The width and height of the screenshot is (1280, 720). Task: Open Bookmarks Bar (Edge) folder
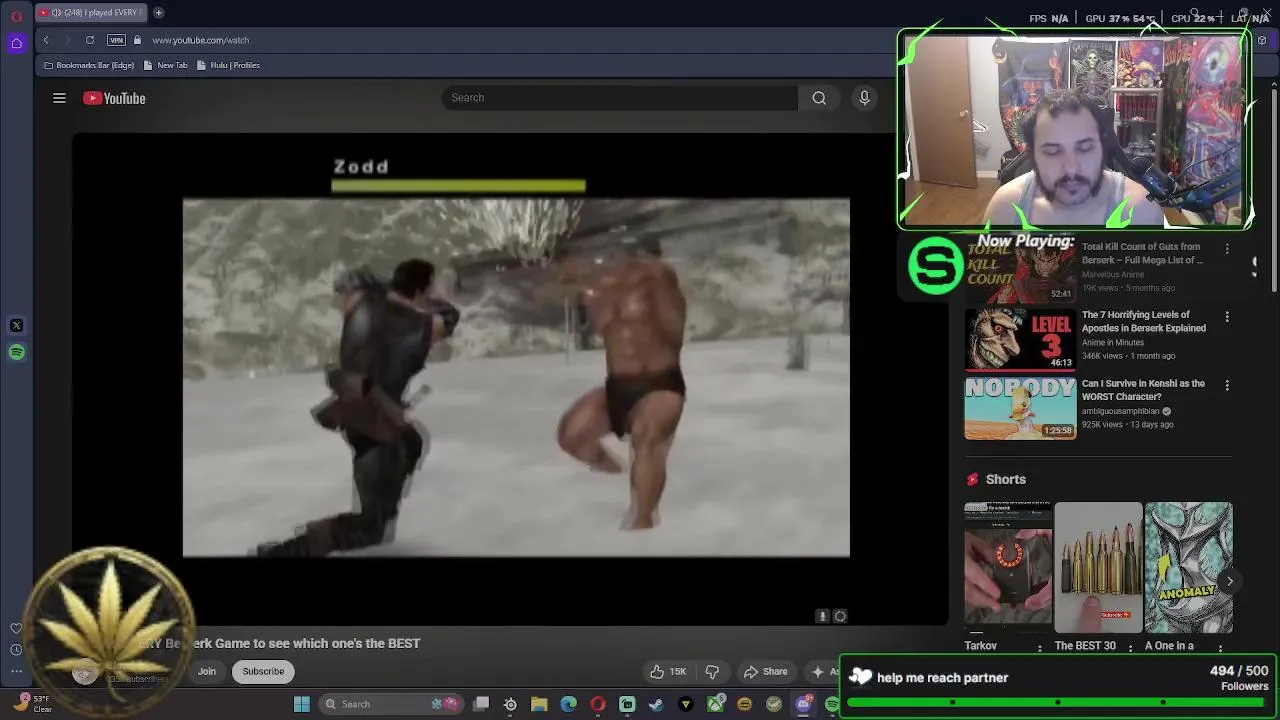coord(89,65)
